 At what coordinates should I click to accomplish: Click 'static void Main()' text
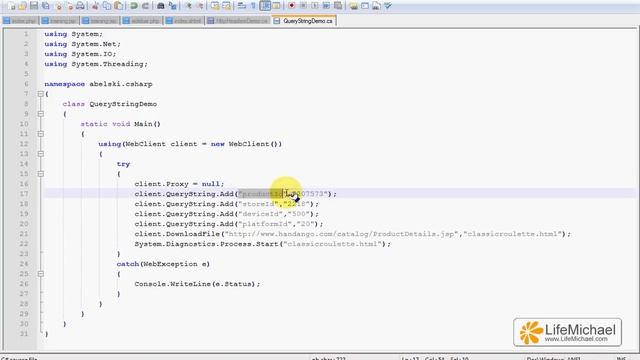[120, 124]
